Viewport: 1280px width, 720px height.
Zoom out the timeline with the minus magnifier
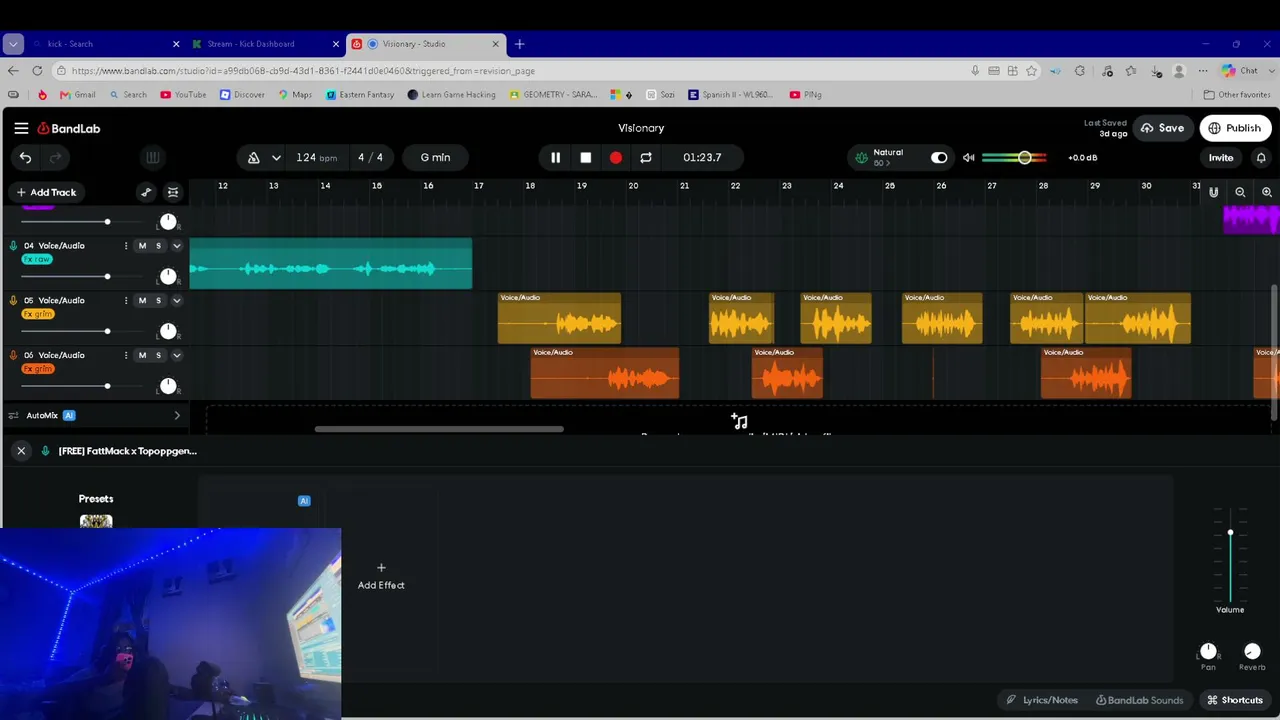click(x=1240, y=192)
